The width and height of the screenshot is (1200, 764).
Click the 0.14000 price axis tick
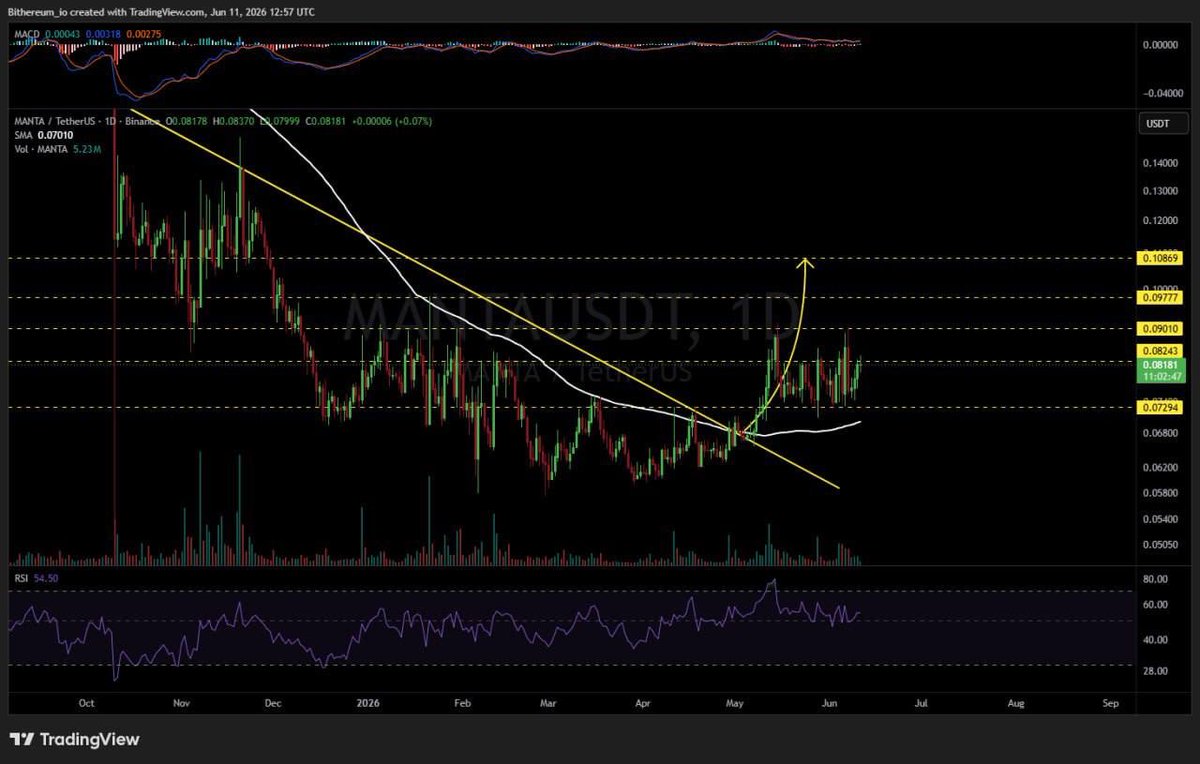(1158, 163)
